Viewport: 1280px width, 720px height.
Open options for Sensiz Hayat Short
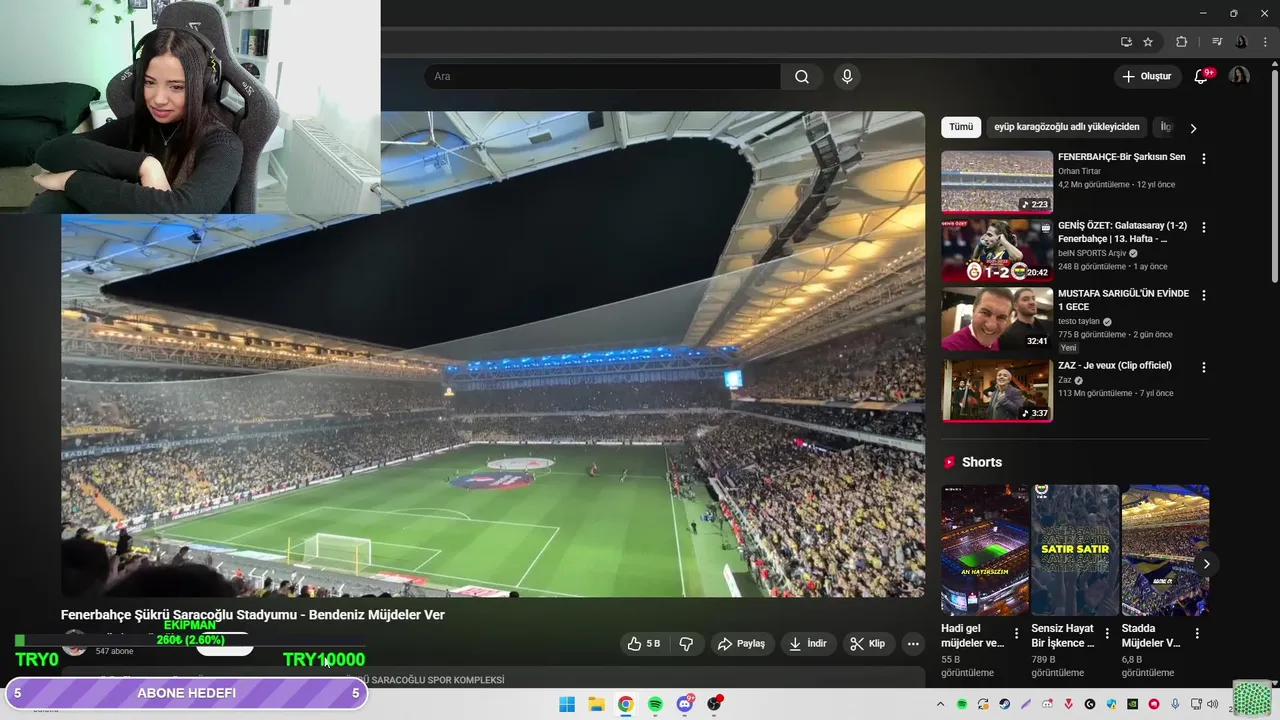1107,633
